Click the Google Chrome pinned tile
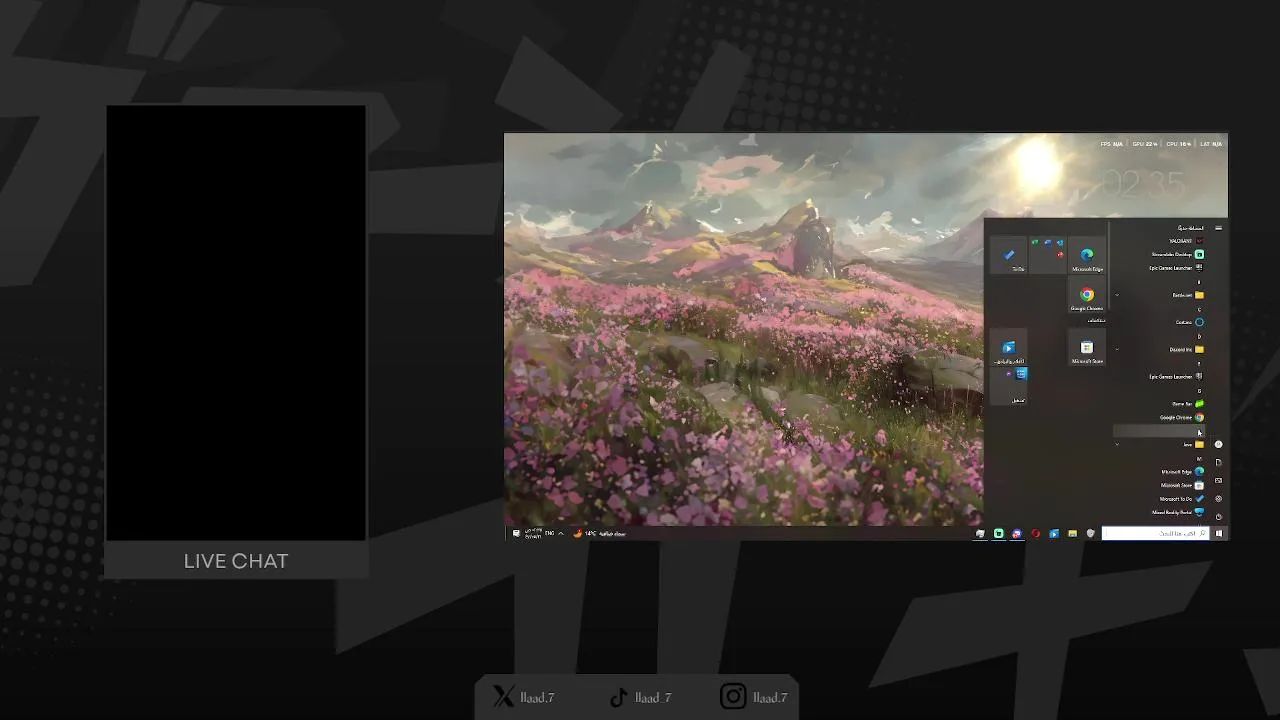 [1087, 294]
